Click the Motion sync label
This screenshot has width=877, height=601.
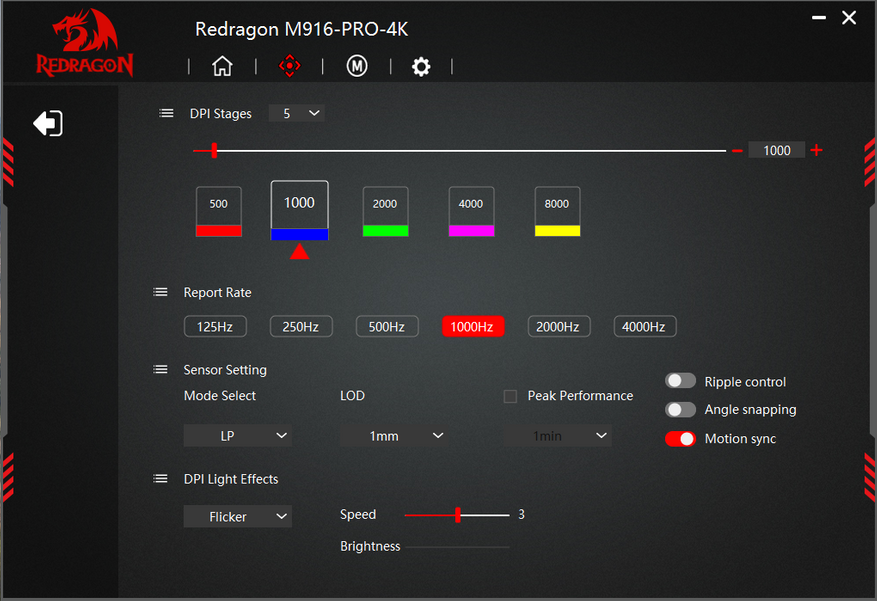pos(740,439)
